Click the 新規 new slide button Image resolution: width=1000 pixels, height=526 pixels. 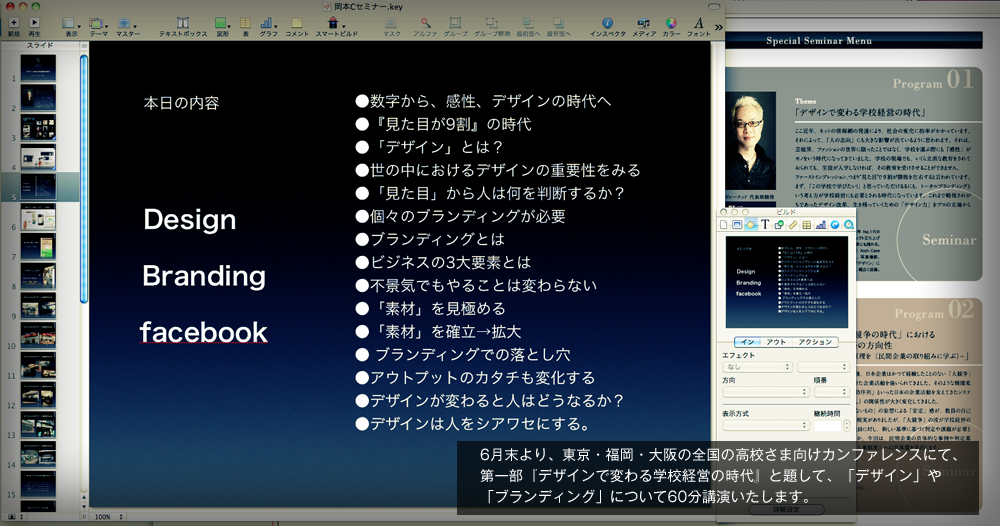[x=13, y=26]
